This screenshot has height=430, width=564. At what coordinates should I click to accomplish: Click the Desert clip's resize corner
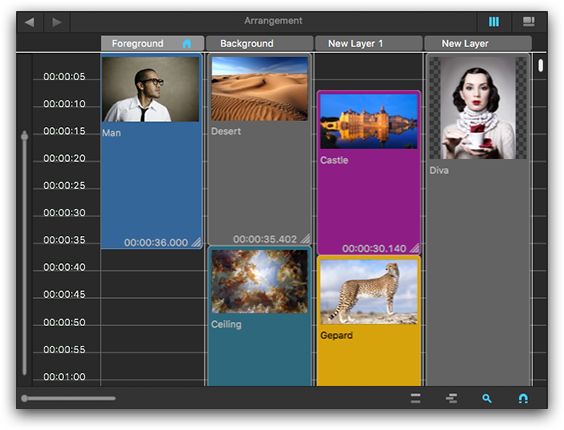coord(305,239)
